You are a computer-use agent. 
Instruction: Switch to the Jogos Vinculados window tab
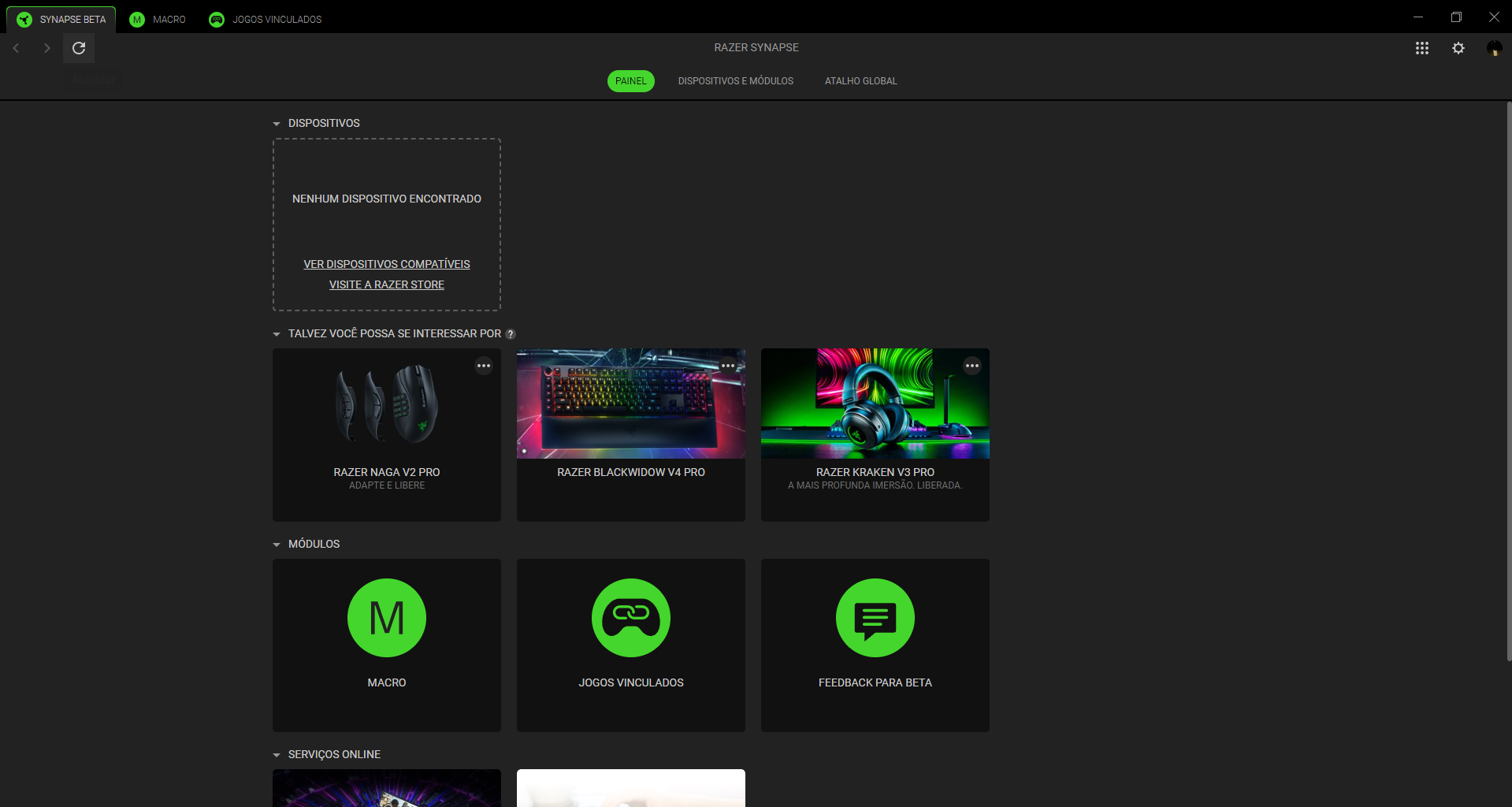(x=266, y=20)
